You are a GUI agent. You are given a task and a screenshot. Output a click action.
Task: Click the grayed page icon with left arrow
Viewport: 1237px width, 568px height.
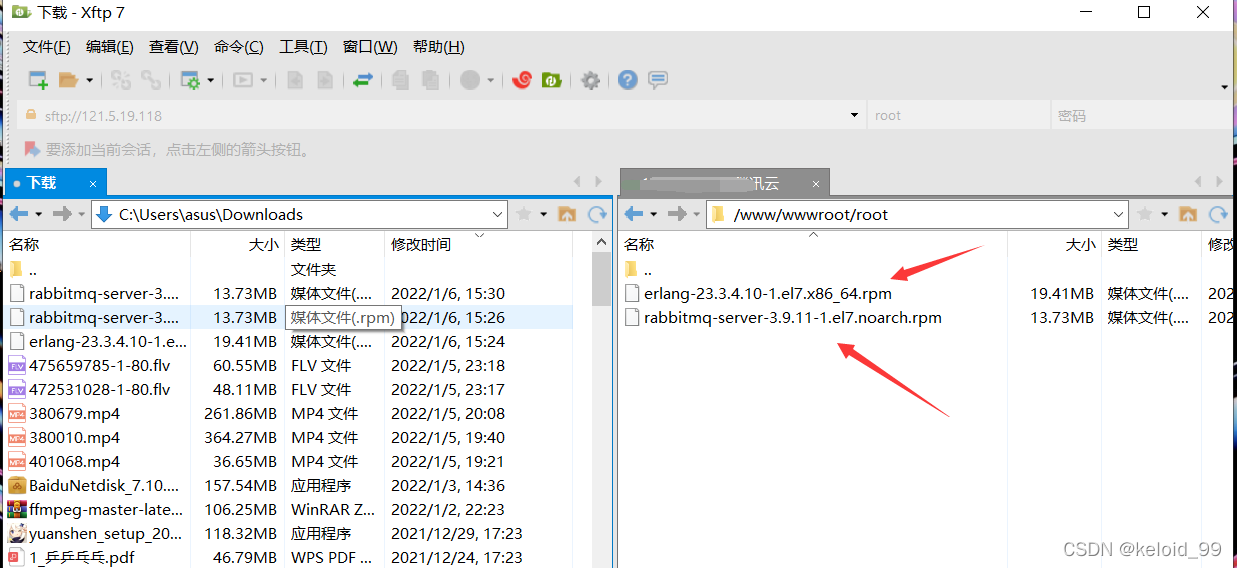[295, 80]
